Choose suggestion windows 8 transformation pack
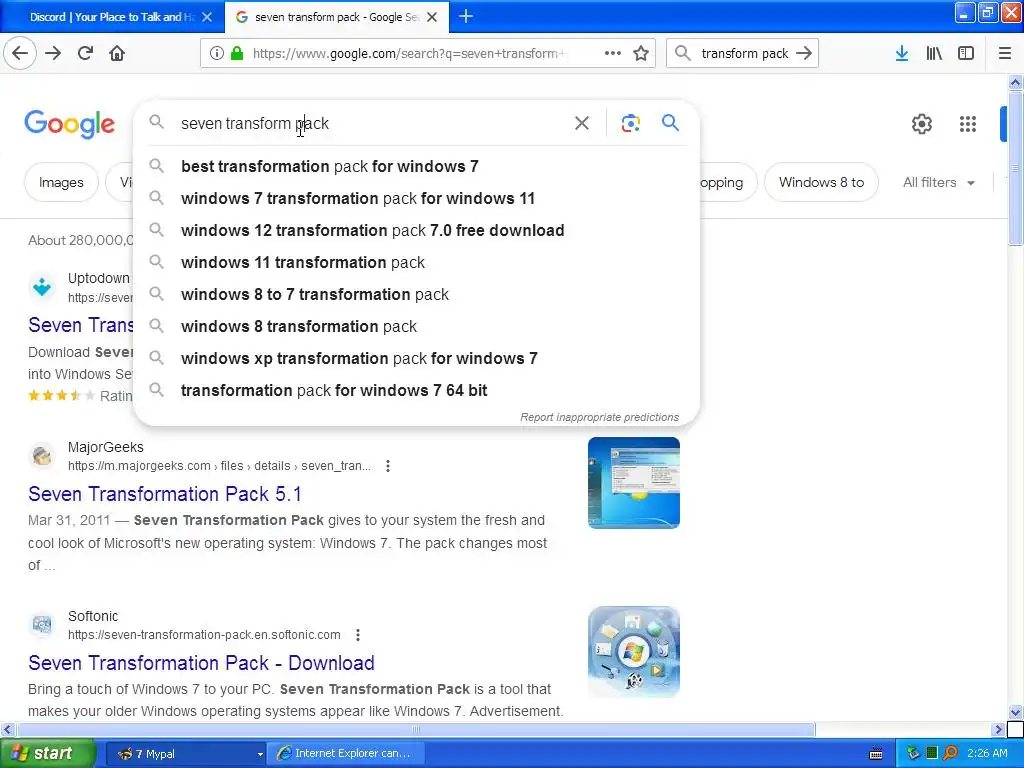Image resolution: width=1024 pixels, height=768 pixels. point(416,327)
